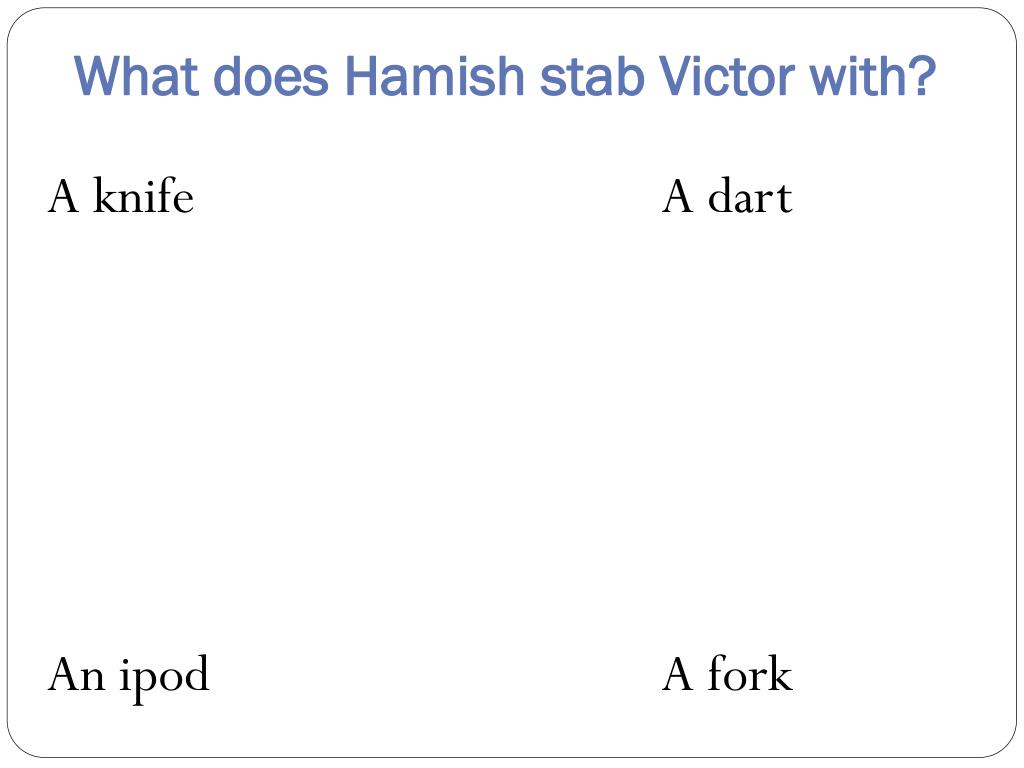Click the question title about Hamish
1024x768 pixels.
point(505,77)
